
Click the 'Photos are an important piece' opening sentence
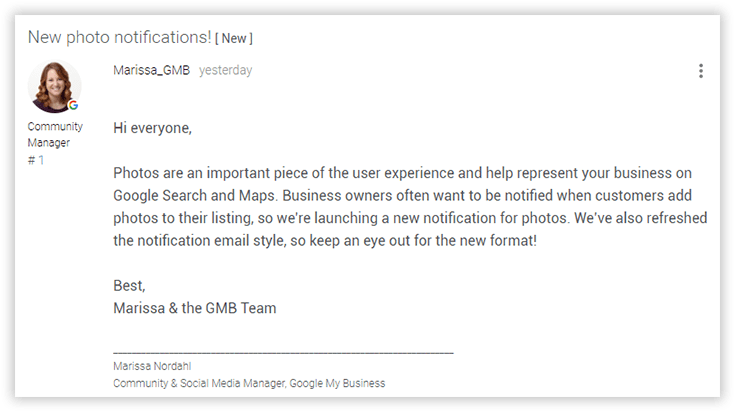click(402, 173)
